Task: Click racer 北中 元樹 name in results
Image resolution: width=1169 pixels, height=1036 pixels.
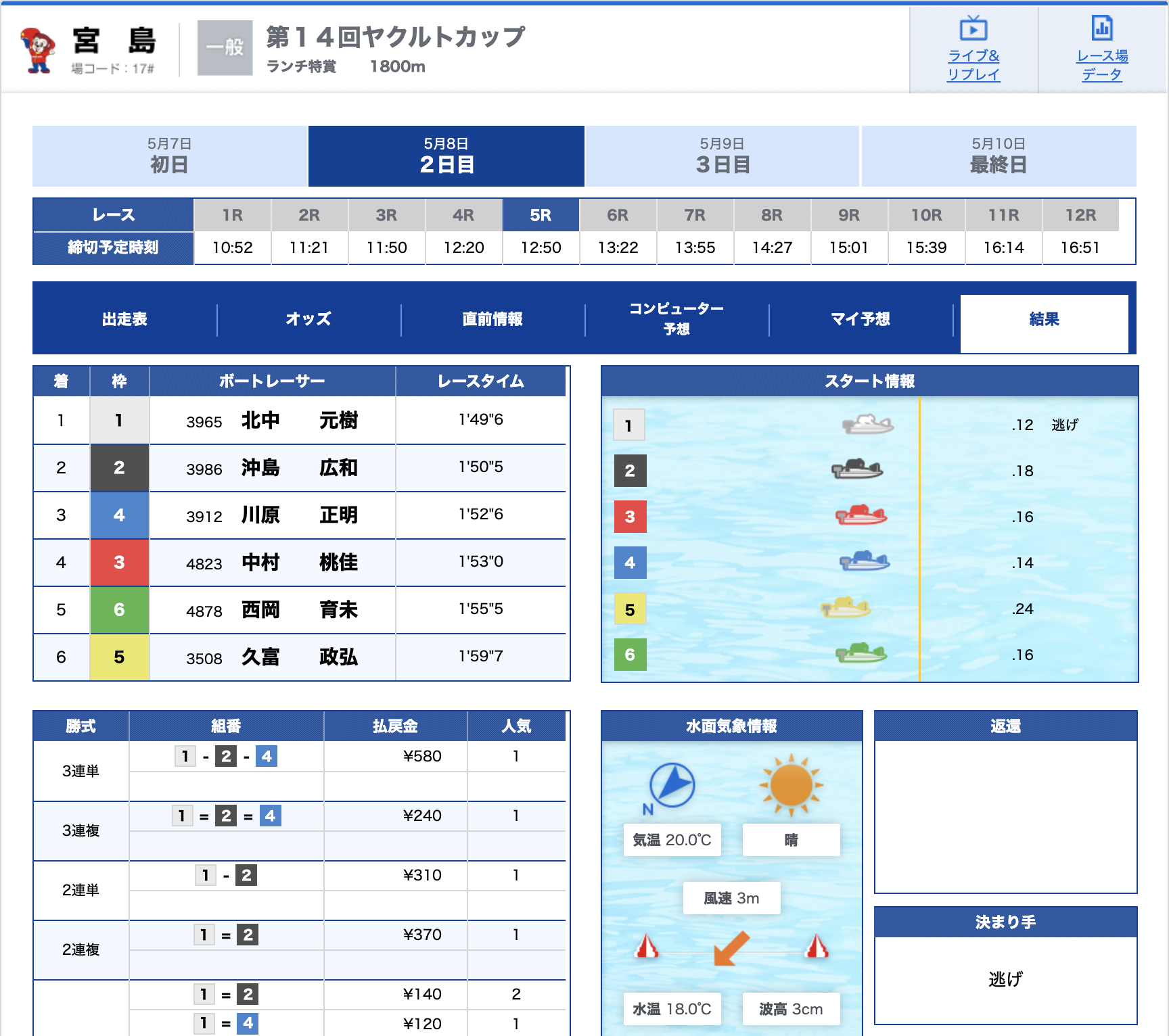Action: click(x=299, y=421)
